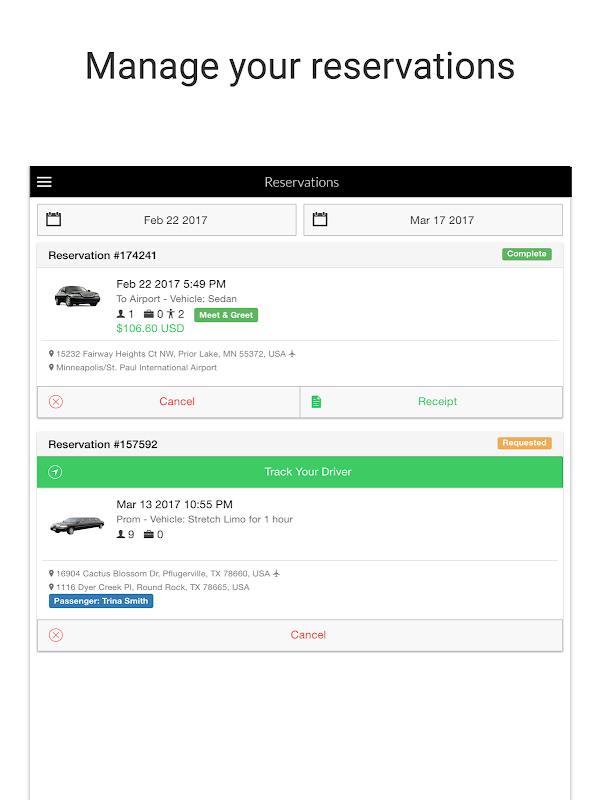Tap the Track Your Driver bar
The height and width of the screenshot is (800, 600).
coord(308,472)
